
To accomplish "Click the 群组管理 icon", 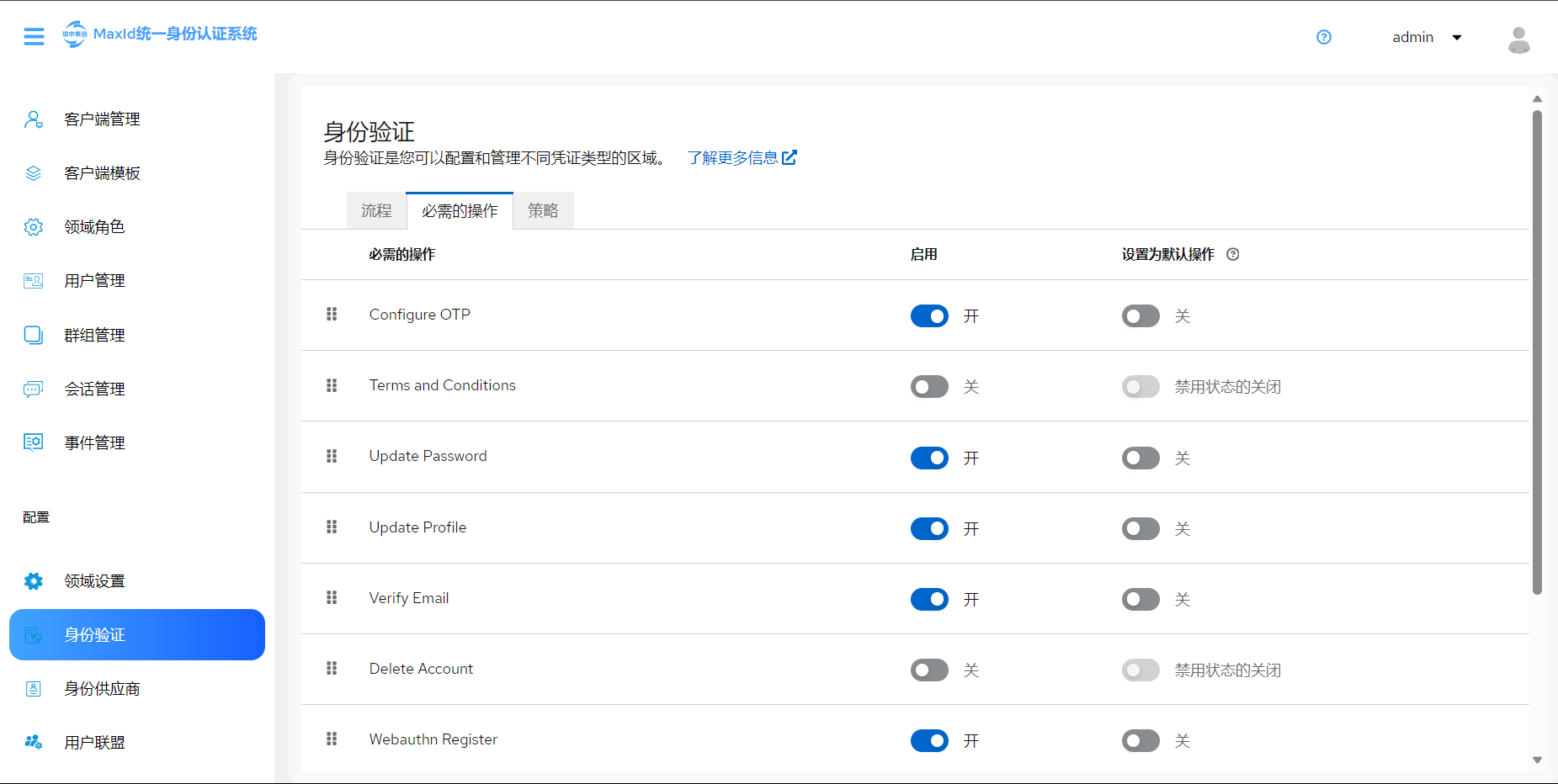I will point(34,336).
